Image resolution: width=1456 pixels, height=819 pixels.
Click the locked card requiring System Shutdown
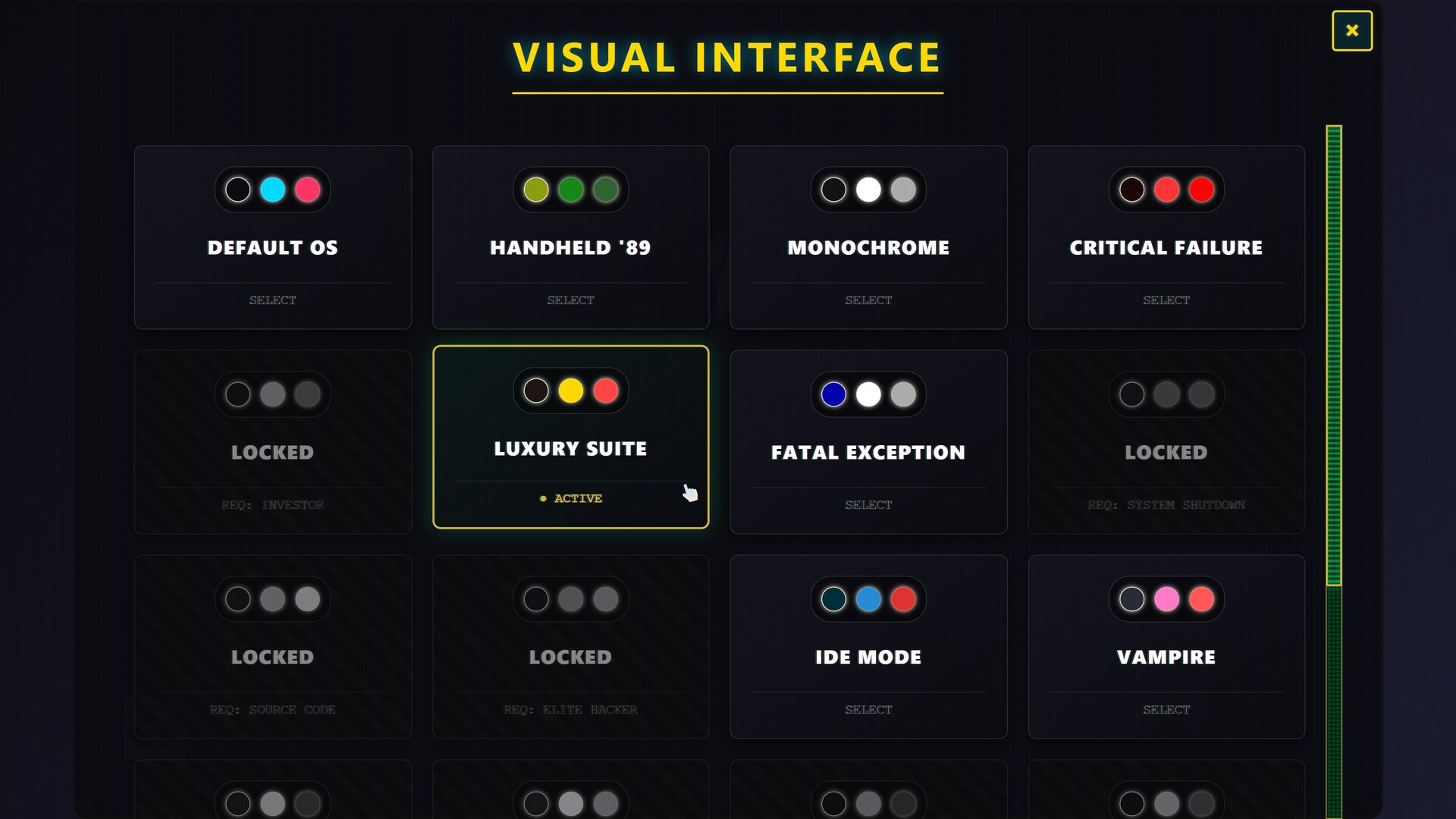tap(1166, 442)
